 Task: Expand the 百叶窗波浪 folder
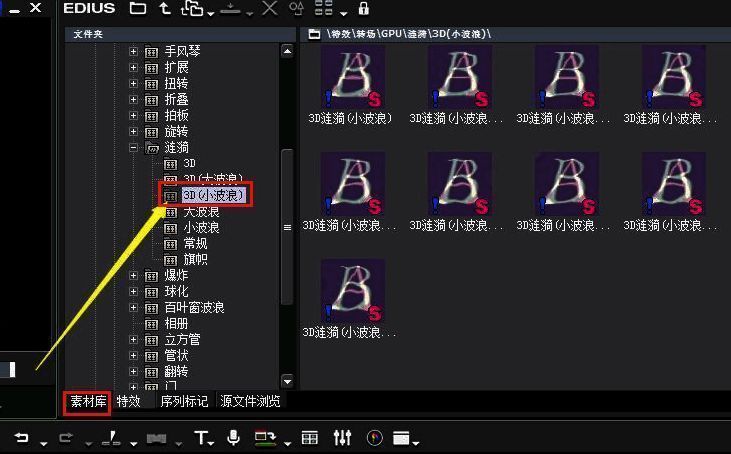133,308
